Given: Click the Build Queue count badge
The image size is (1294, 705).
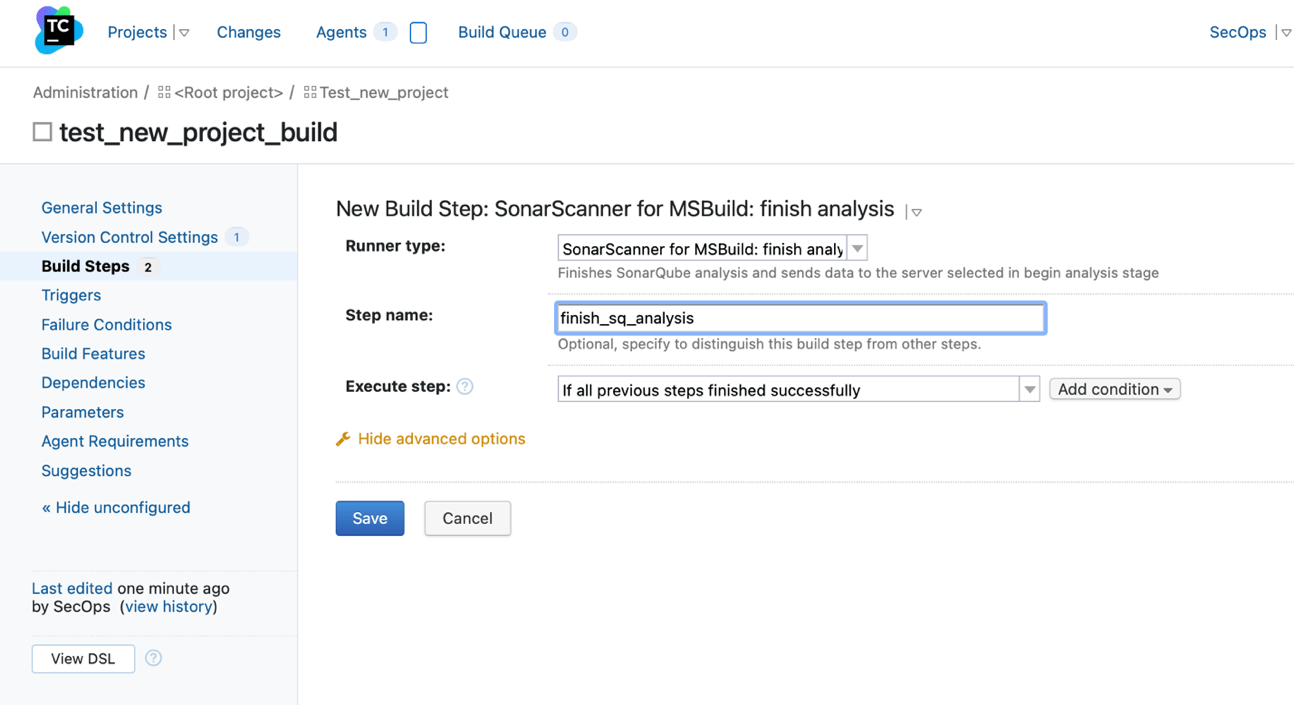Looking at the screenshot, I should pos(565,32).
